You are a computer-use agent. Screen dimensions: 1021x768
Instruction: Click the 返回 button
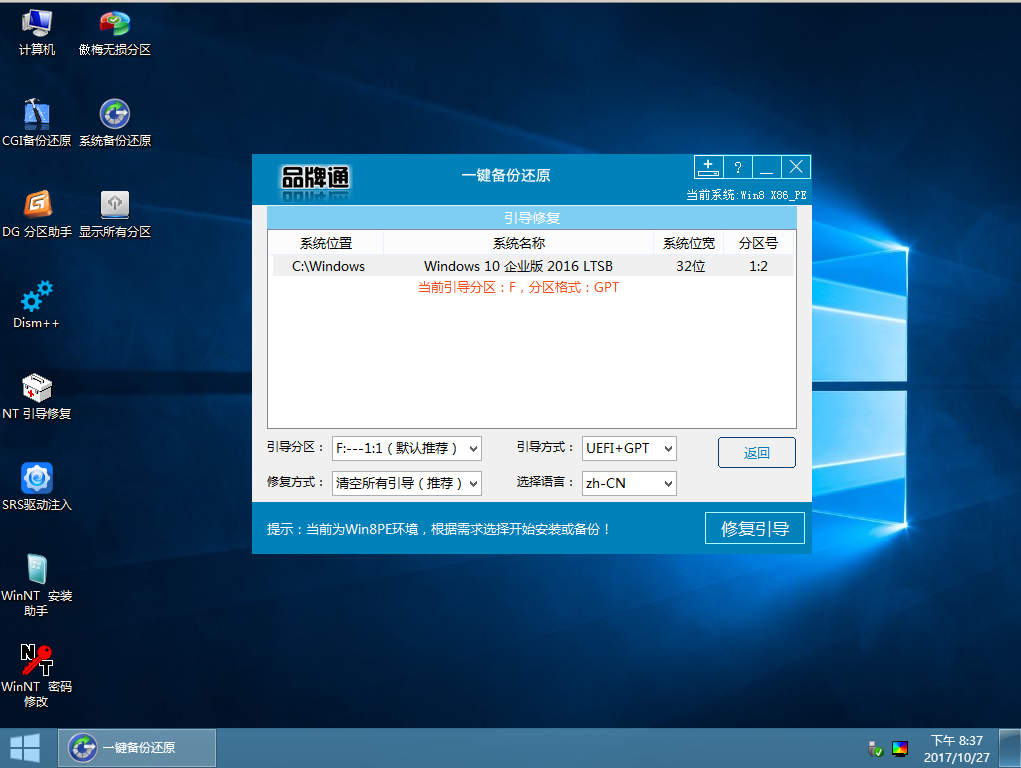[757, 453]
